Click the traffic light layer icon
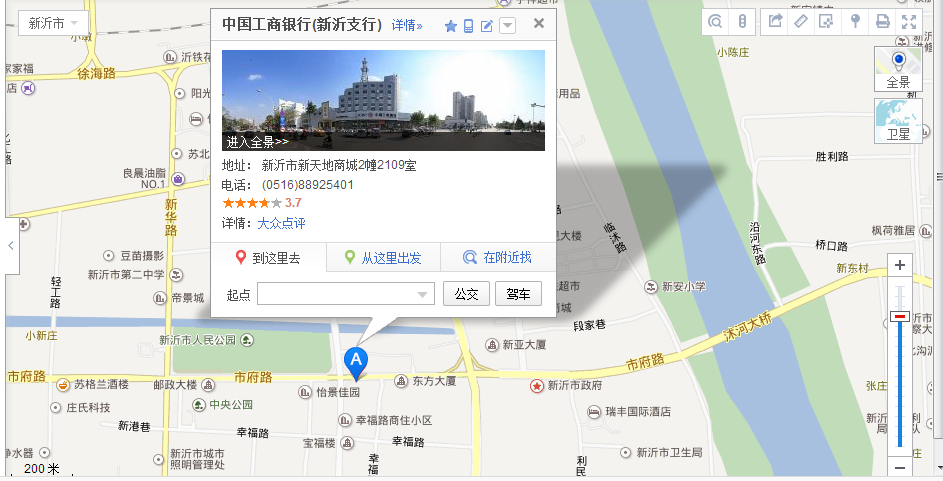943x481 pixels. pos(742,22)
